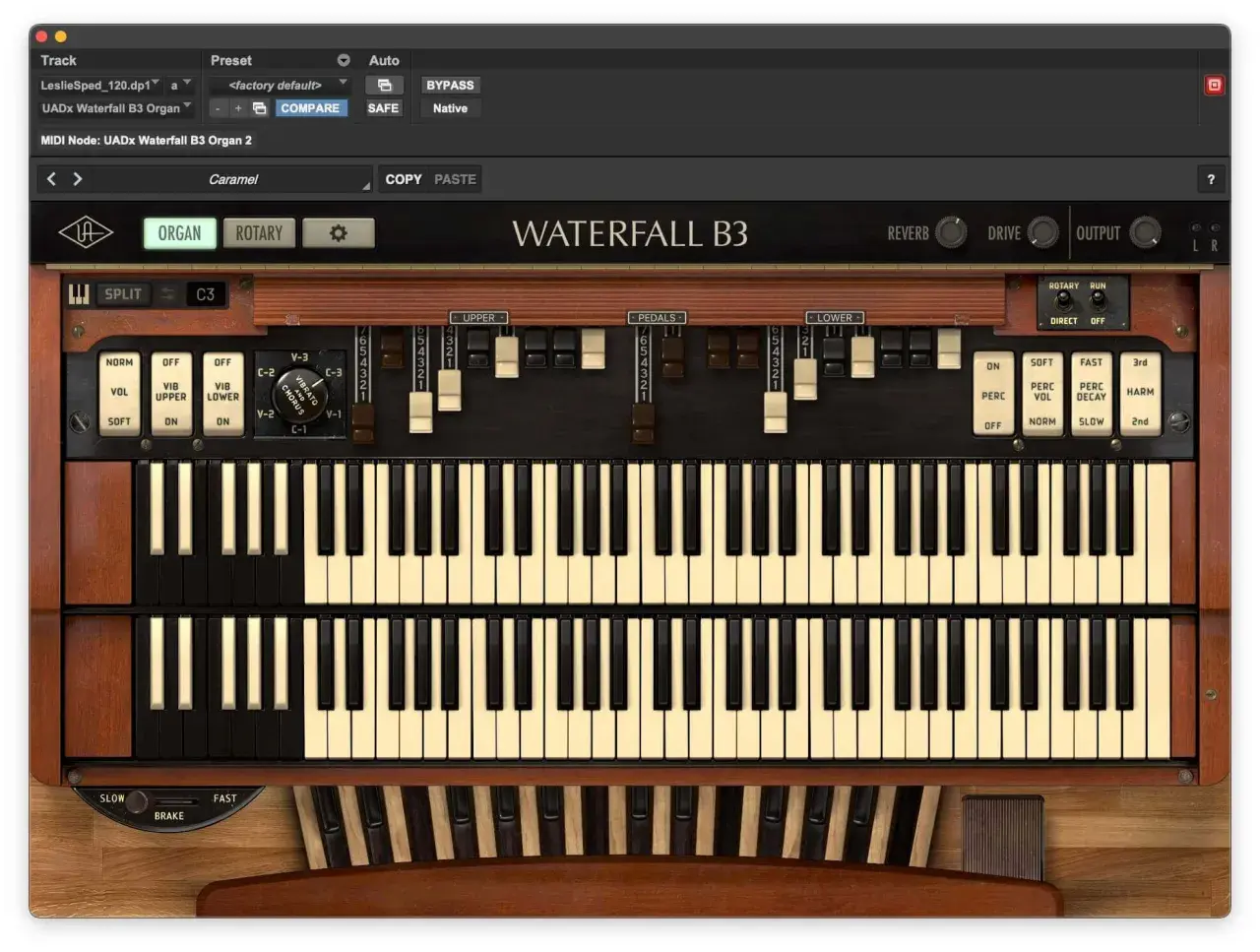The image size is (1260, 952).
Task: Click the round knob right of HARM tab
Action: (1178, 422)
